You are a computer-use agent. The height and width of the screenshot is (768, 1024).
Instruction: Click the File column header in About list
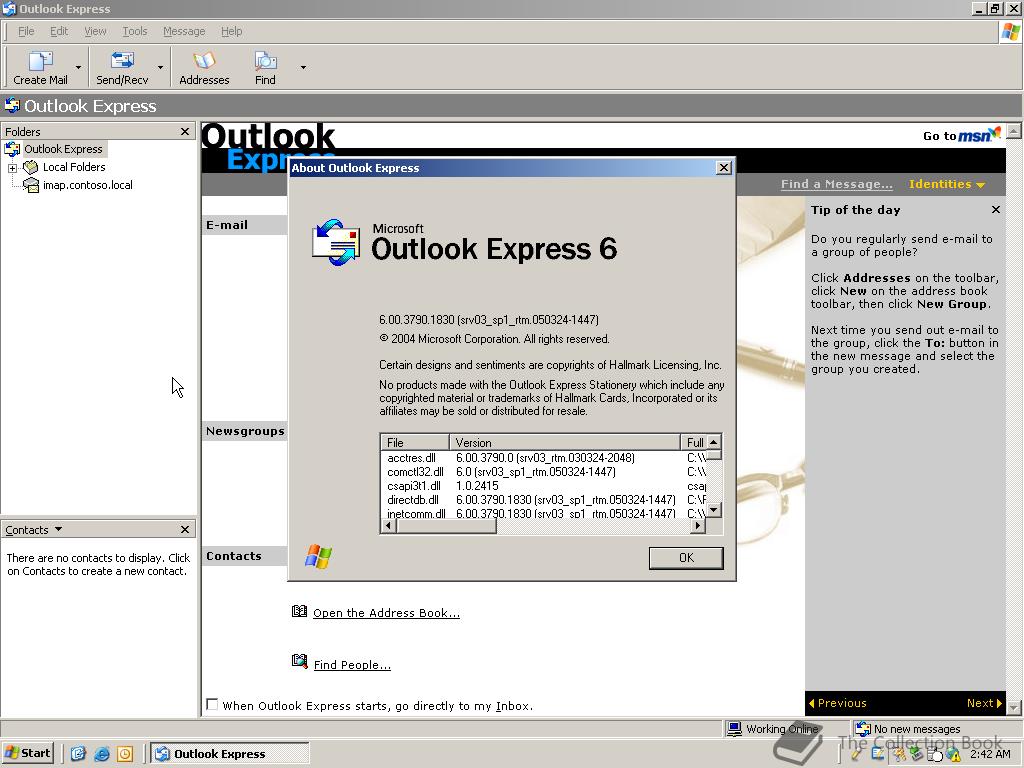[x=415, y=442]
